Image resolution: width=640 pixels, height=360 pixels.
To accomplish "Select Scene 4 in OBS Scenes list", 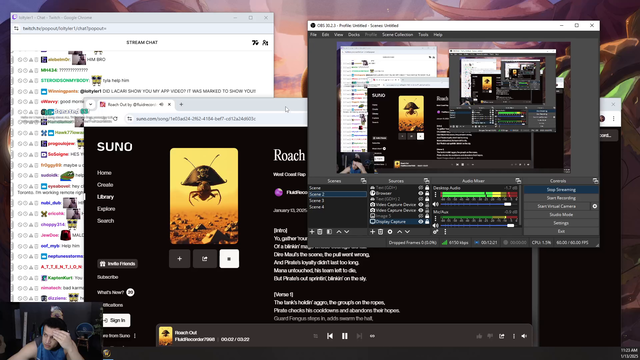I will pyautogui.click(x=337, y=207).
